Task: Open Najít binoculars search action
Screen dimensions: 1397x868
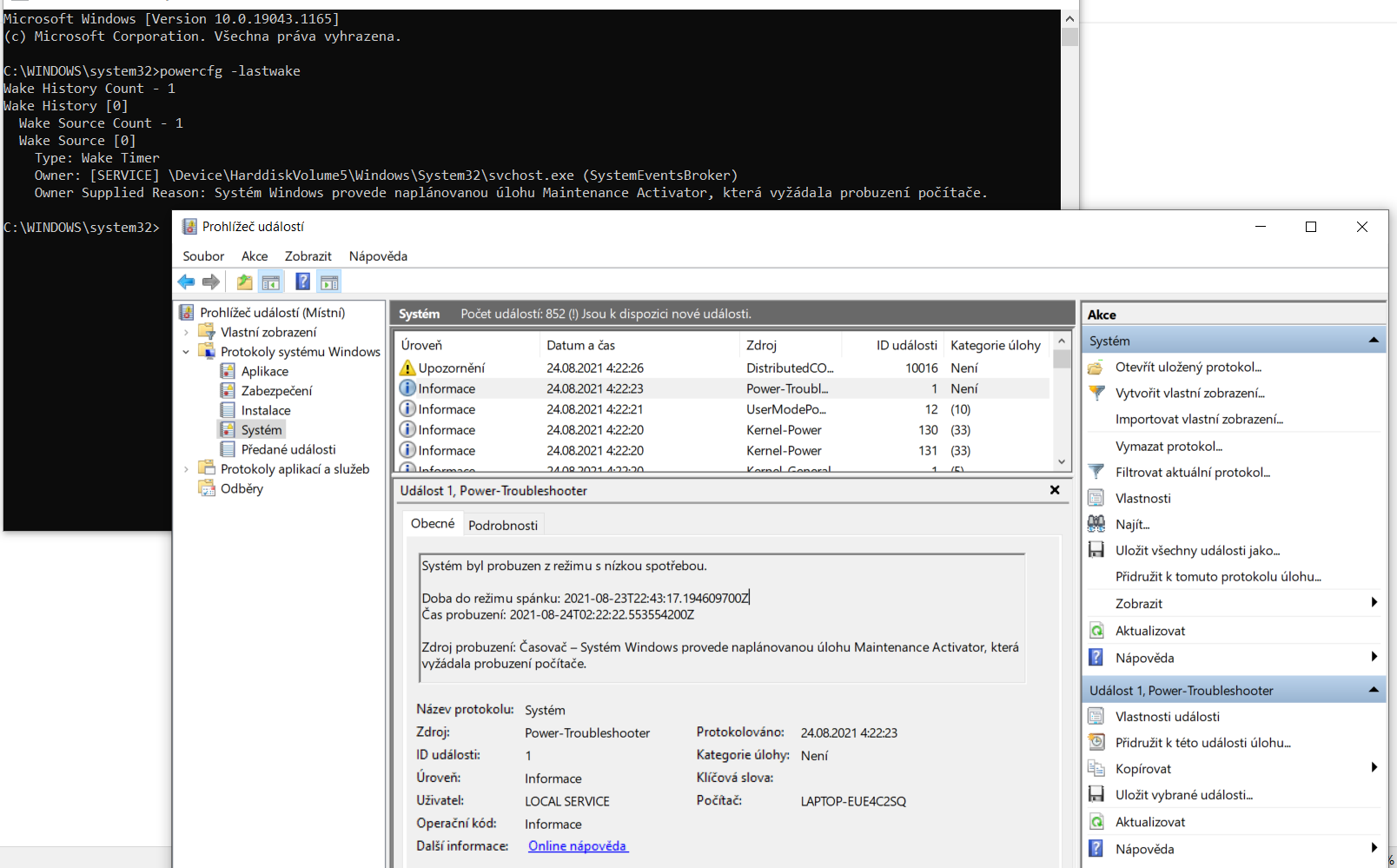Action: 1096,524
